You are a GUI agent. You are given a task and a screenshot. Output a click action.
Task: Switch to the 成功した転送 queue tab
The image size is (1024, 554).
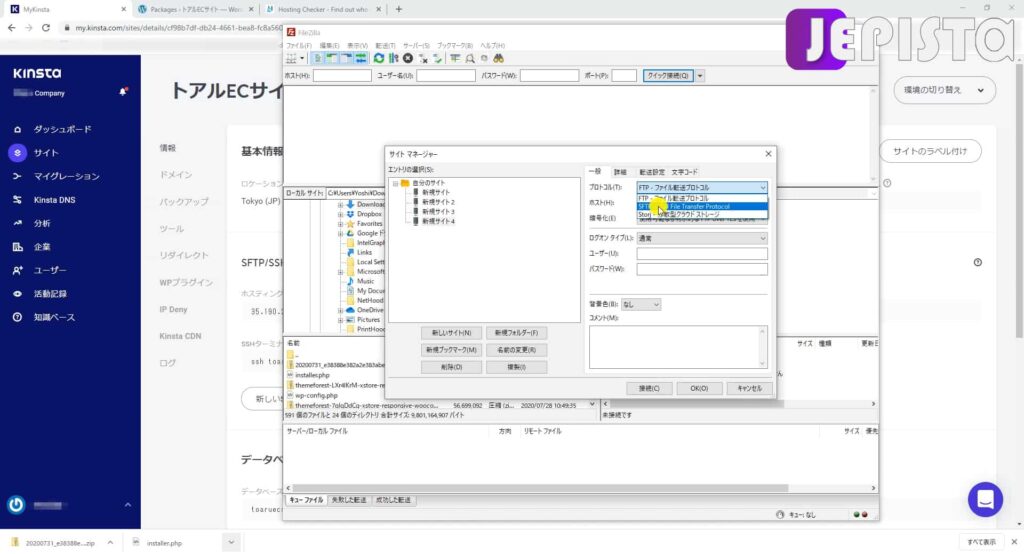(393, 500)
